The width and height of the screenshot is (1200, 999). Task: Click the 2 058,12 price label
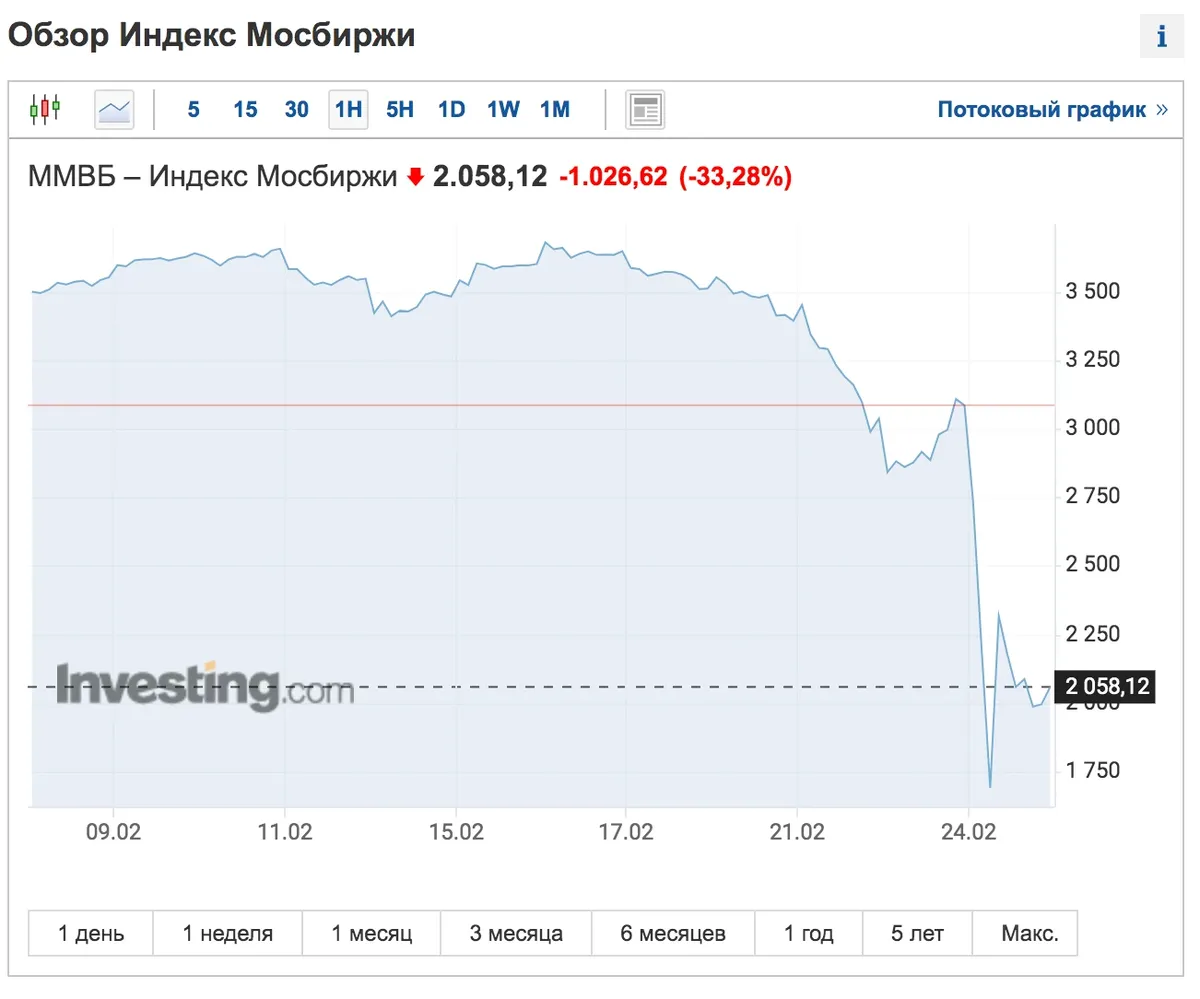point(1106,687)
